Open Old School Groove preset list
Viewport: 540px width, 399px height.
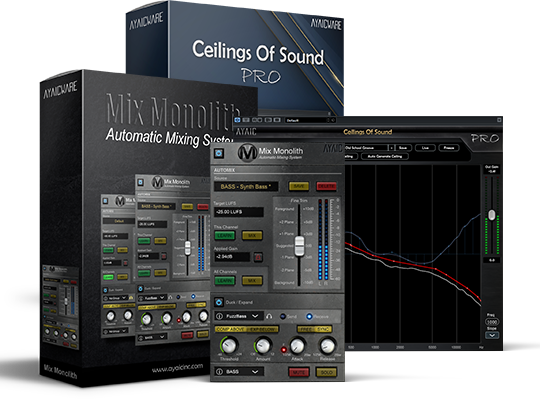click(366, 148)
